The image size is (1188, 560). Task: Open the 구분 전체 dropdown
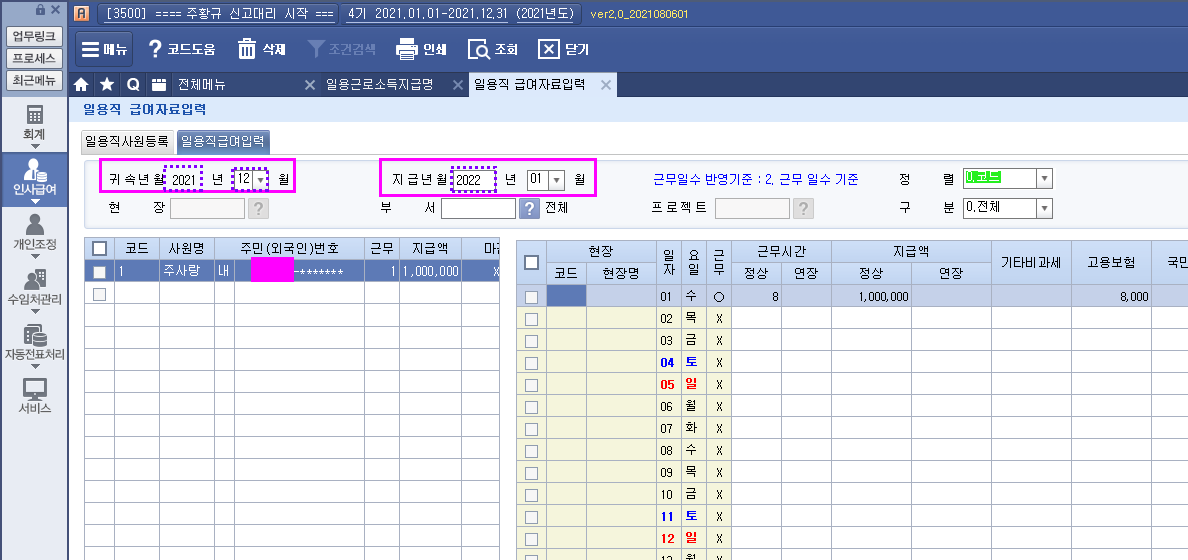pos(1044,208)
